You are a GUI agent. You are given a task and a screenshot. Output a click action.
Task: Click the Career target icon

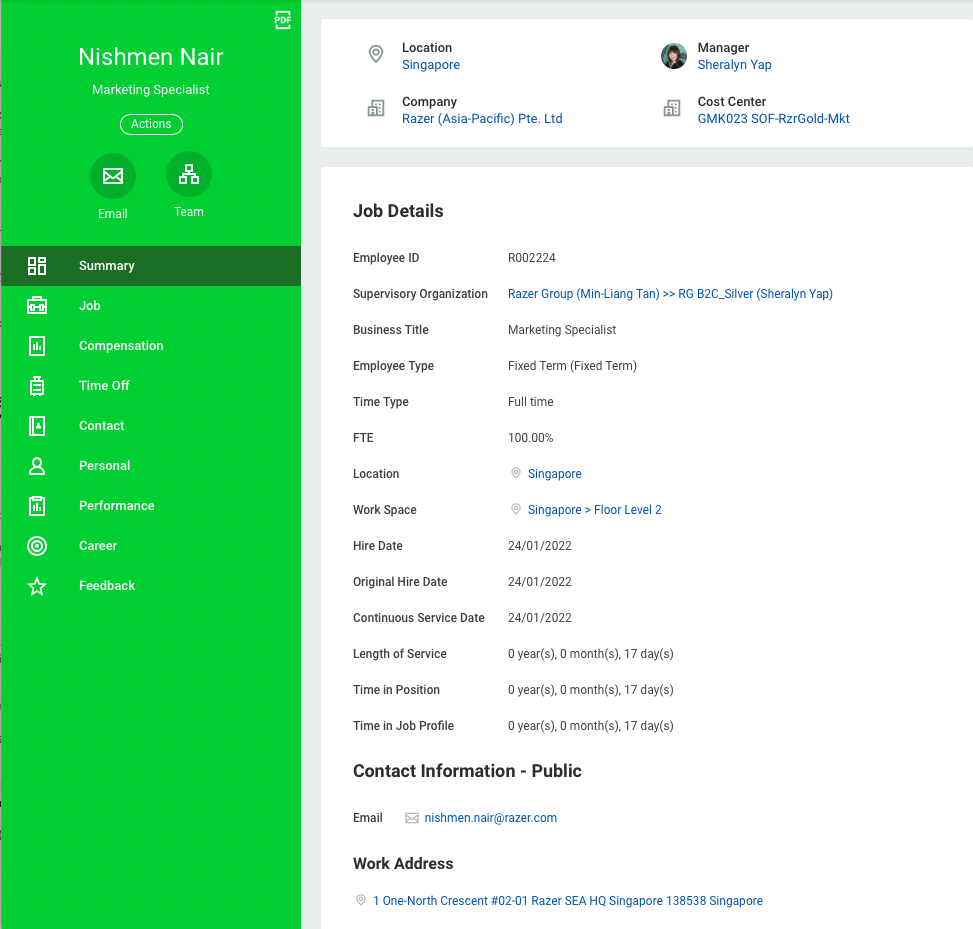click(37, 545)
